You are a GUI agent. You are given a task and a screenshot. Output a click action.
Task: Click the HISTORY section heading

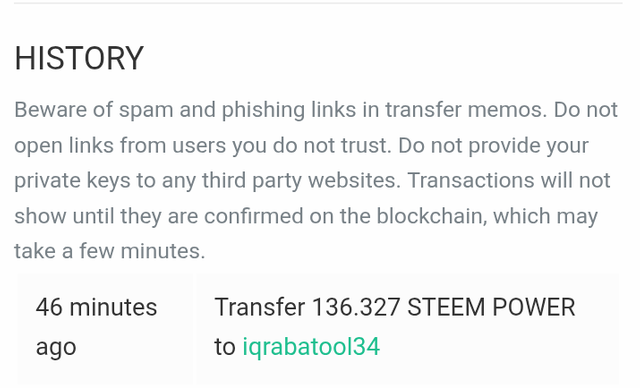pos(79,58)
